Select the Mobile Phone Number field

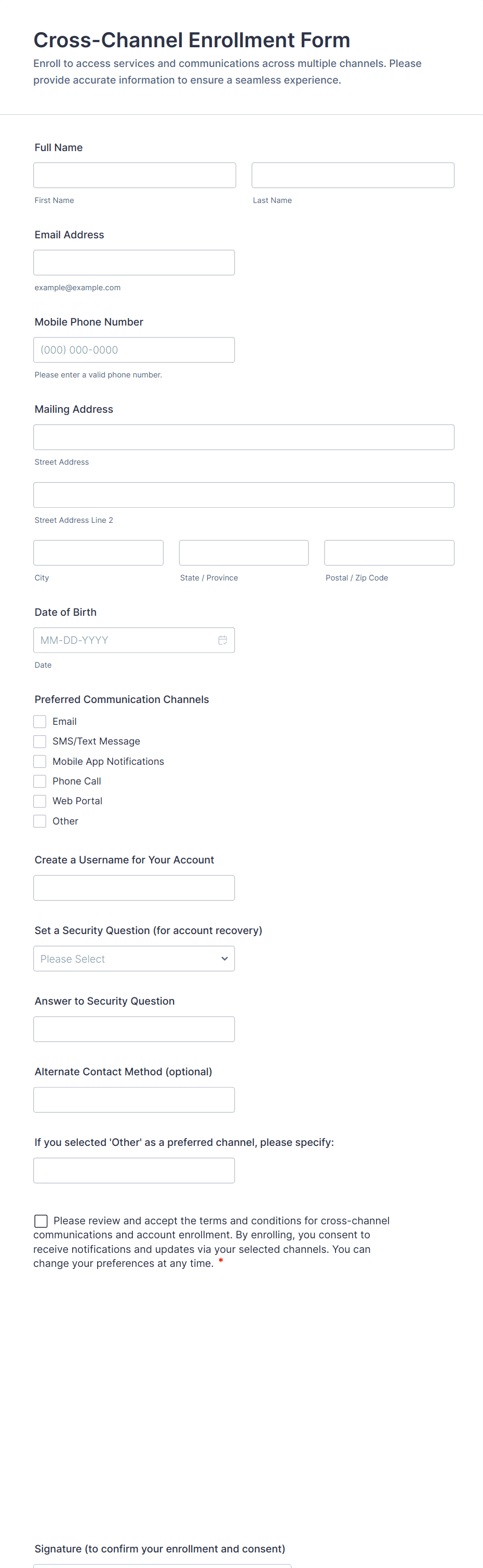pyautogui.click(x=134, y=350)
